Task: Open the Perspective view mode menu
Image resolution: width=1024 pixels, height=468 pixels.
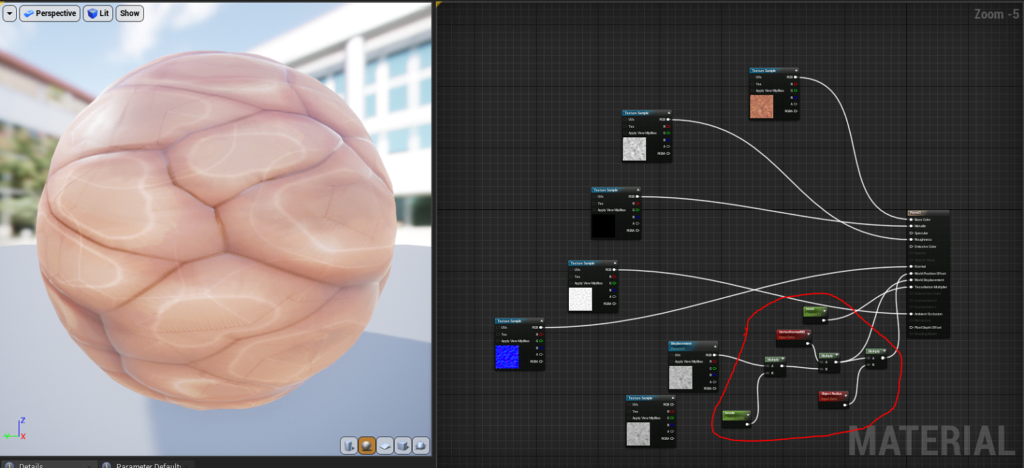Action: coord(50,13)
